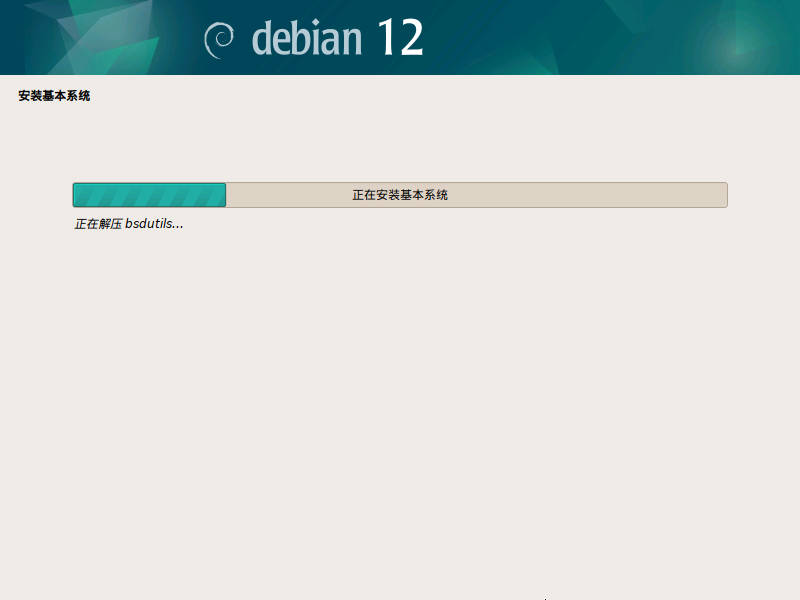Click the boundary where the teal fill ends

pyautogui.click(x=226, y=195)
